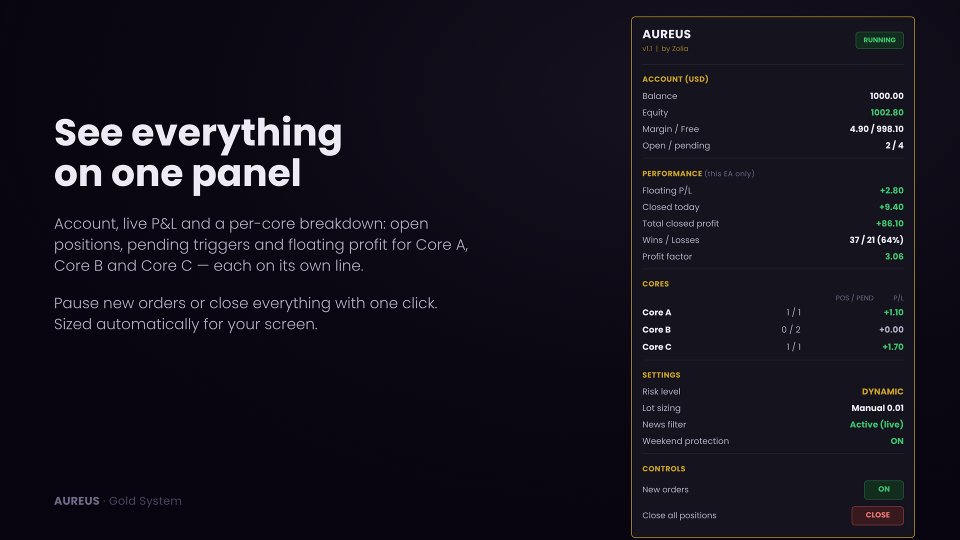960x540 pixels.
Task: Select the Core B row
Action: click(x=773, y=329)
